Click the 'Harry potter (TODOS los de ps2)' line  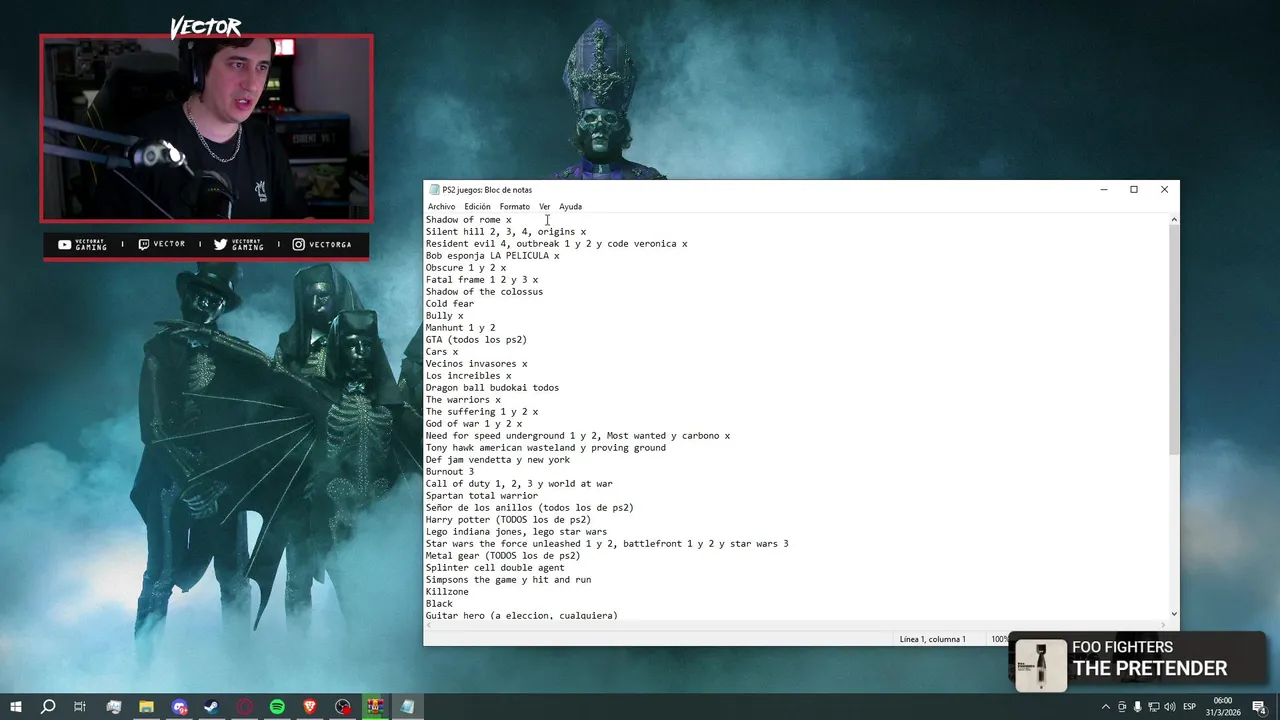point(508,520)
